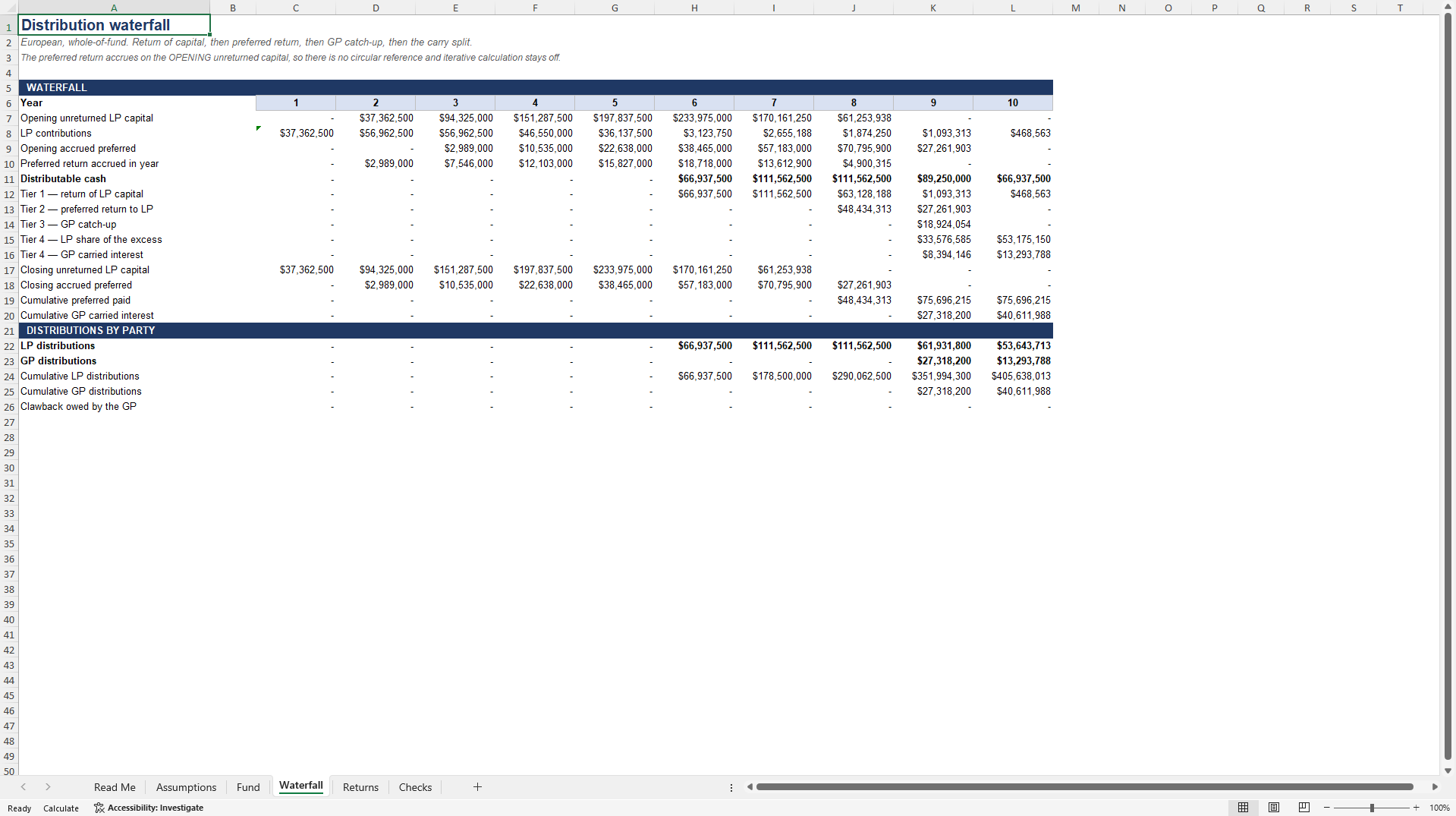Viewport: 1456px width, 816px height.
Task: Select column header cell for Year 5
Action: tap(615, 102)
